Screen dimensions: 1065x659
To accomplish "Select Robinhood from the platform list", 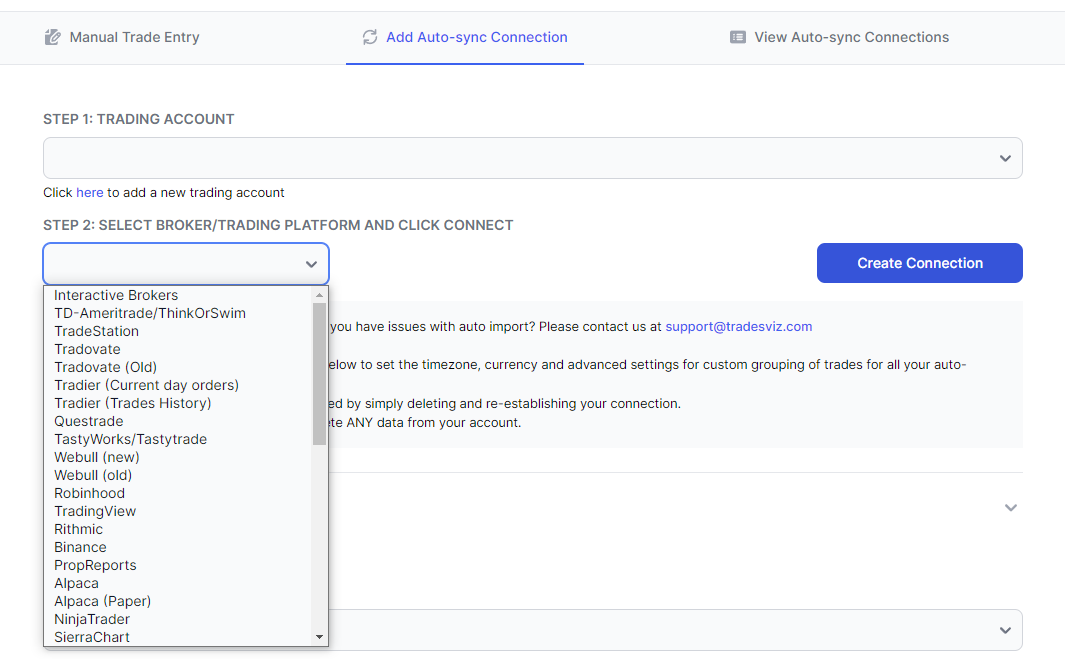I will pos(89,493).
